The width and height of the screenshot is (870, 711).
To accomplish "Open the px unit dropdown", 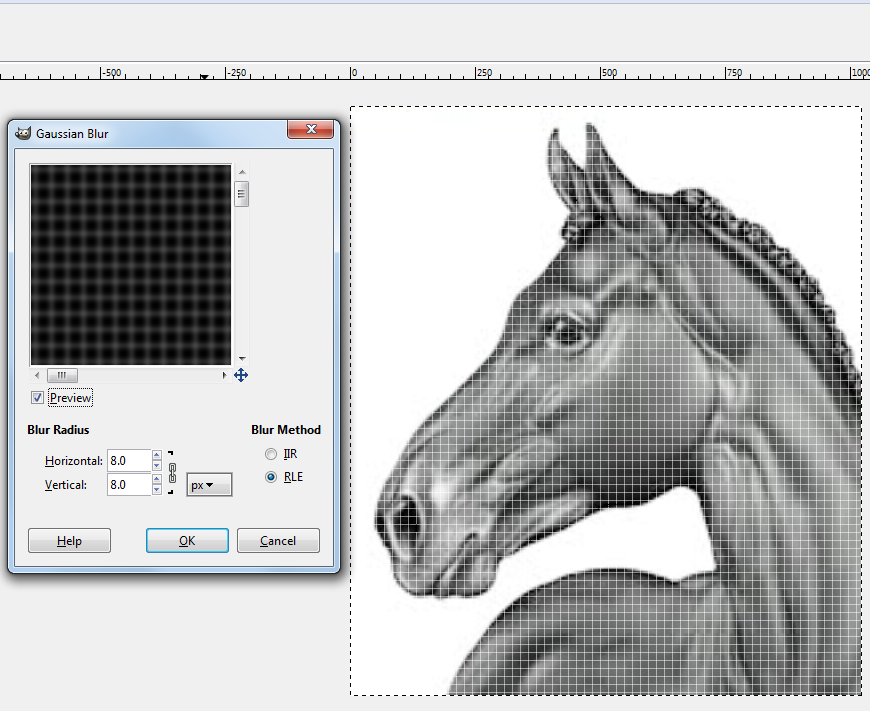I will [x=209, y=485].
